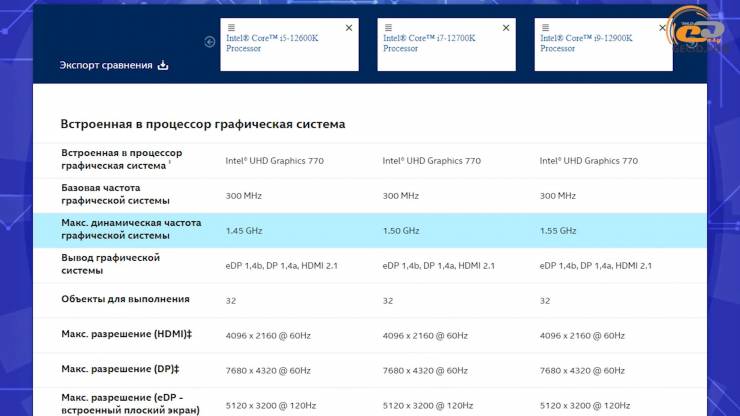
Task: Click the 1.45 GHz value for i5-12600K
Action: pos(244,230)
